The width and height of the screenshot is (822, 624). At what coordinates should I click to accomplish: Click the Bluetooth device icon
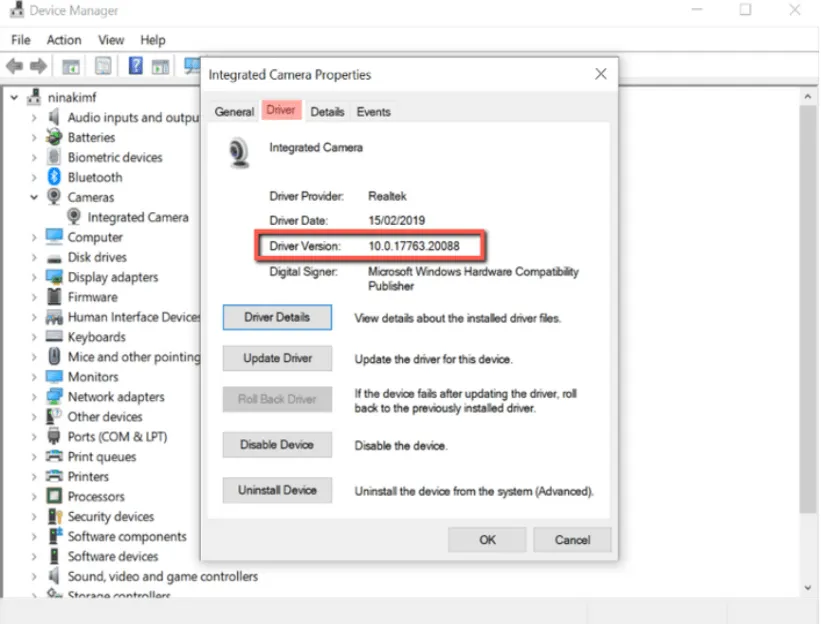54,177
